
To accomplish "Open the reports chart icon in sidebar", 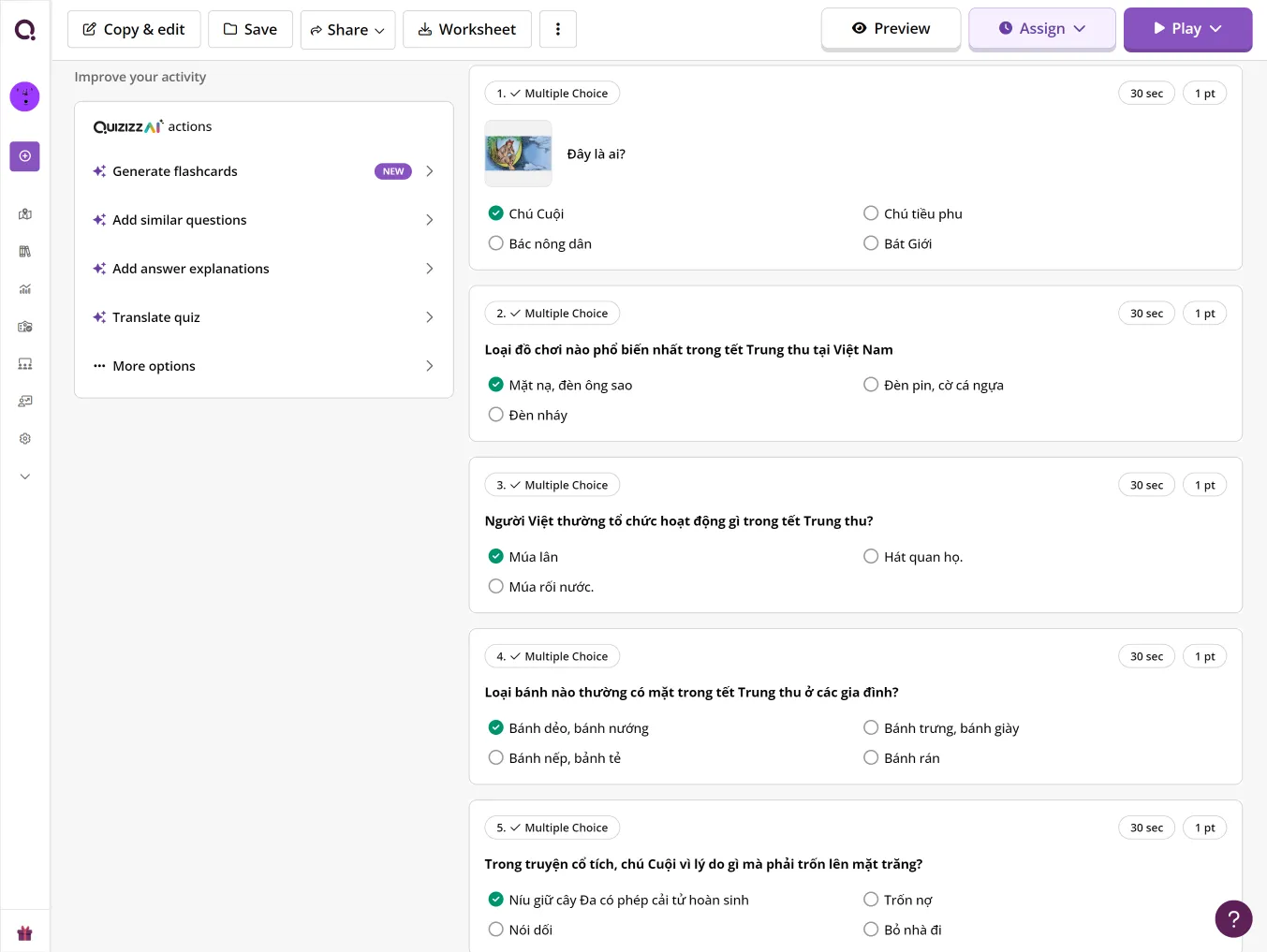I will click(x=25, y=289).
